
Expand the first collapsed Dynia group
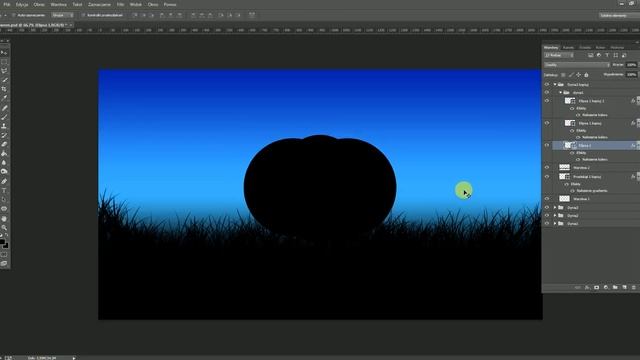555,208
